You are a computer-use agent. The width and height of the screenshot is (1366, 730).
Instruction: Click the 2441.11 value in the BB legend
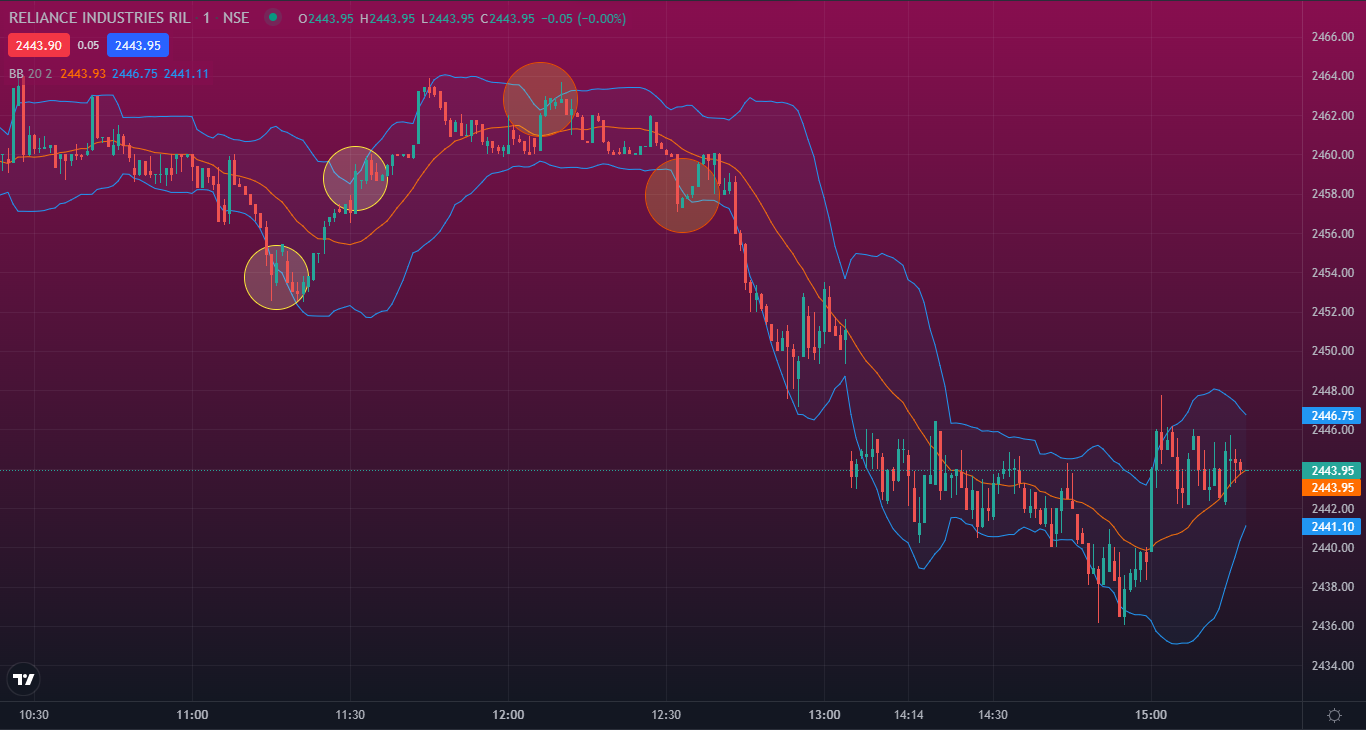point(186,73)
